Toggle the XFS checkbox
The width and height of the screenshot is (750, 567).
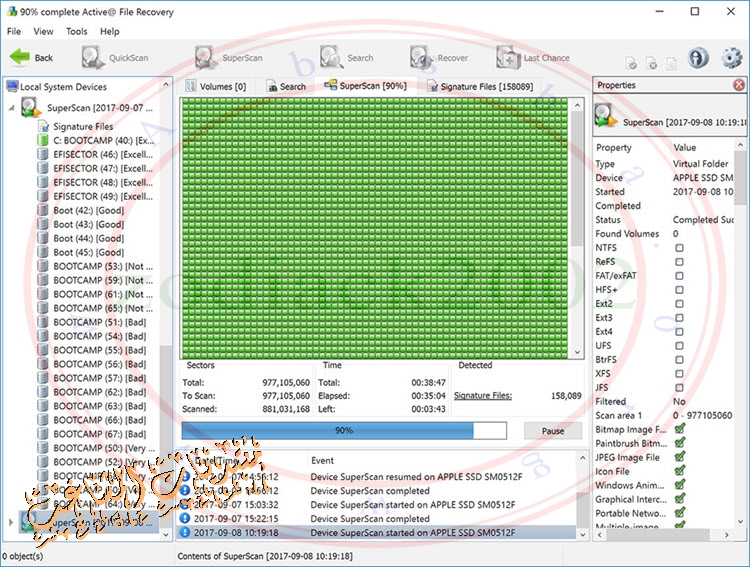pos(679,374)
